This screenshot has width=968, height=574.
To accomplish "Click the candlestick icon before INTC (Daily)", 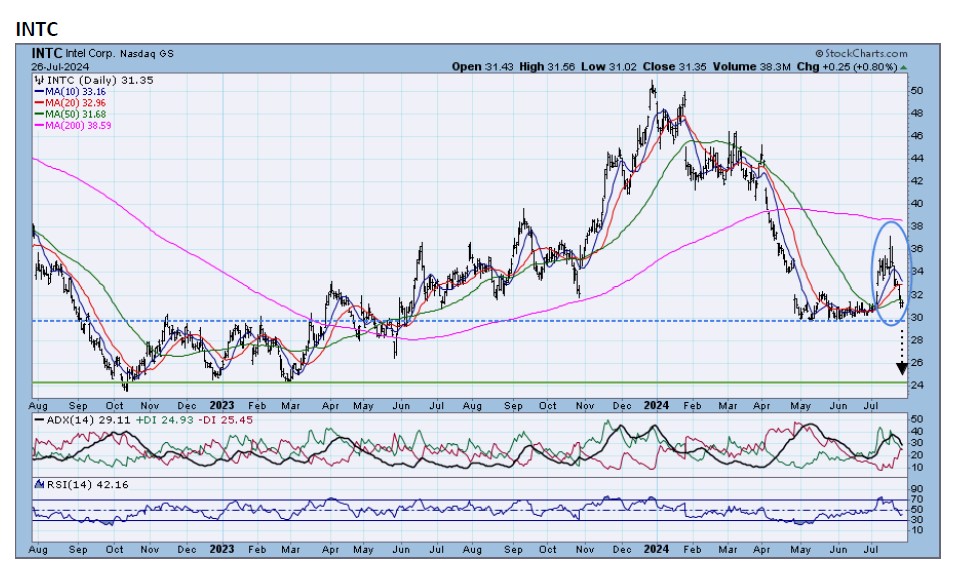I will coord(40,80).
